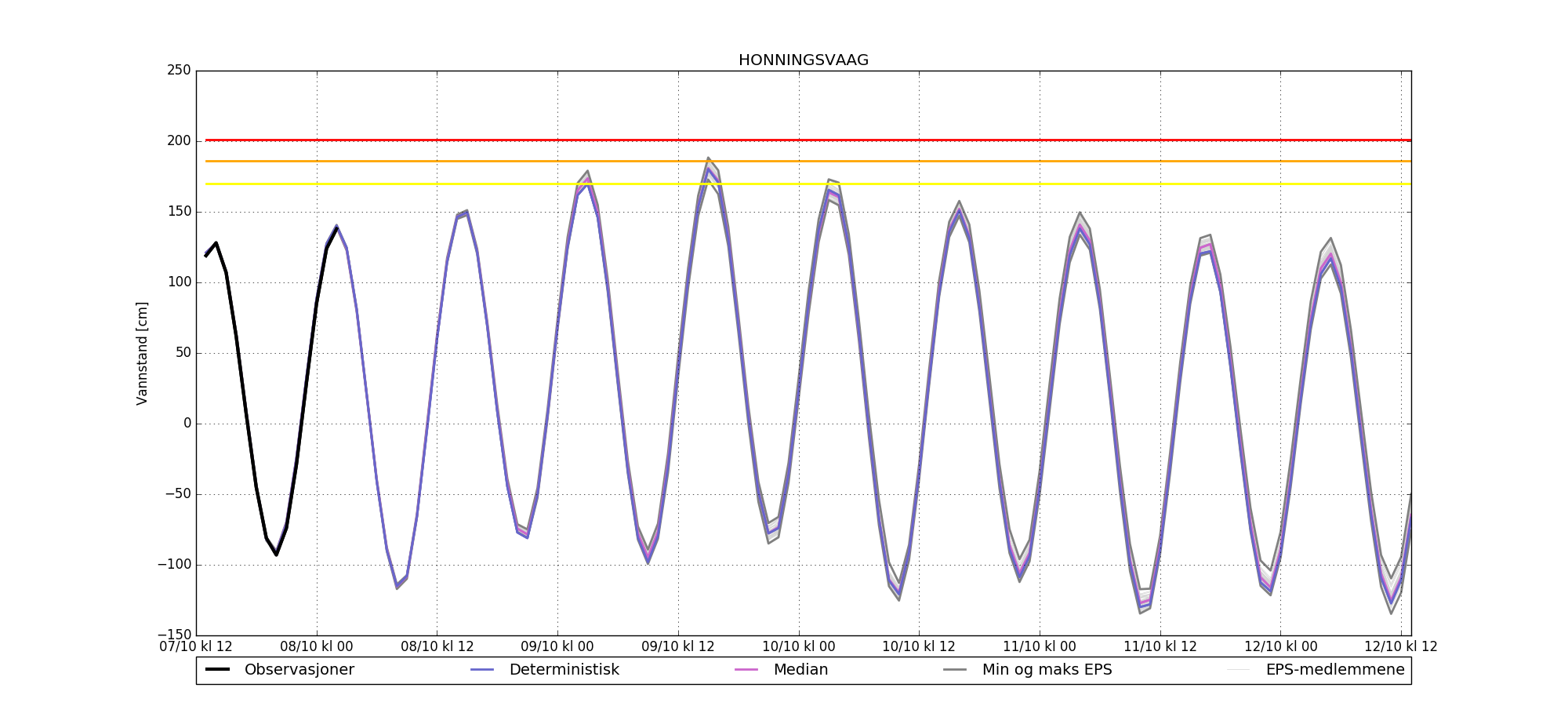Click the gray Min og maks legend swatch

[x=955, y=670]
